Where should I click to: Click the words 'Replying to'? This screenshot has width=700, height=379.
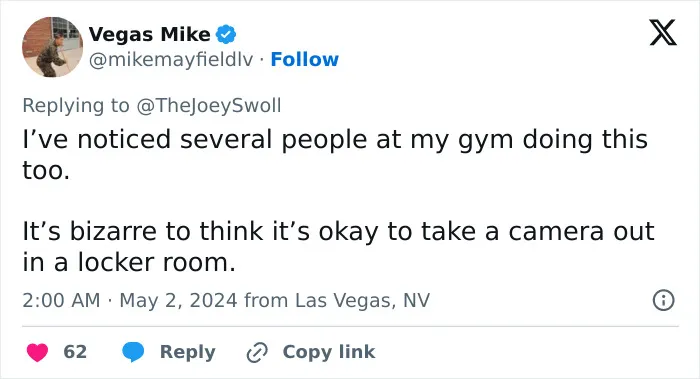(76, 106)
